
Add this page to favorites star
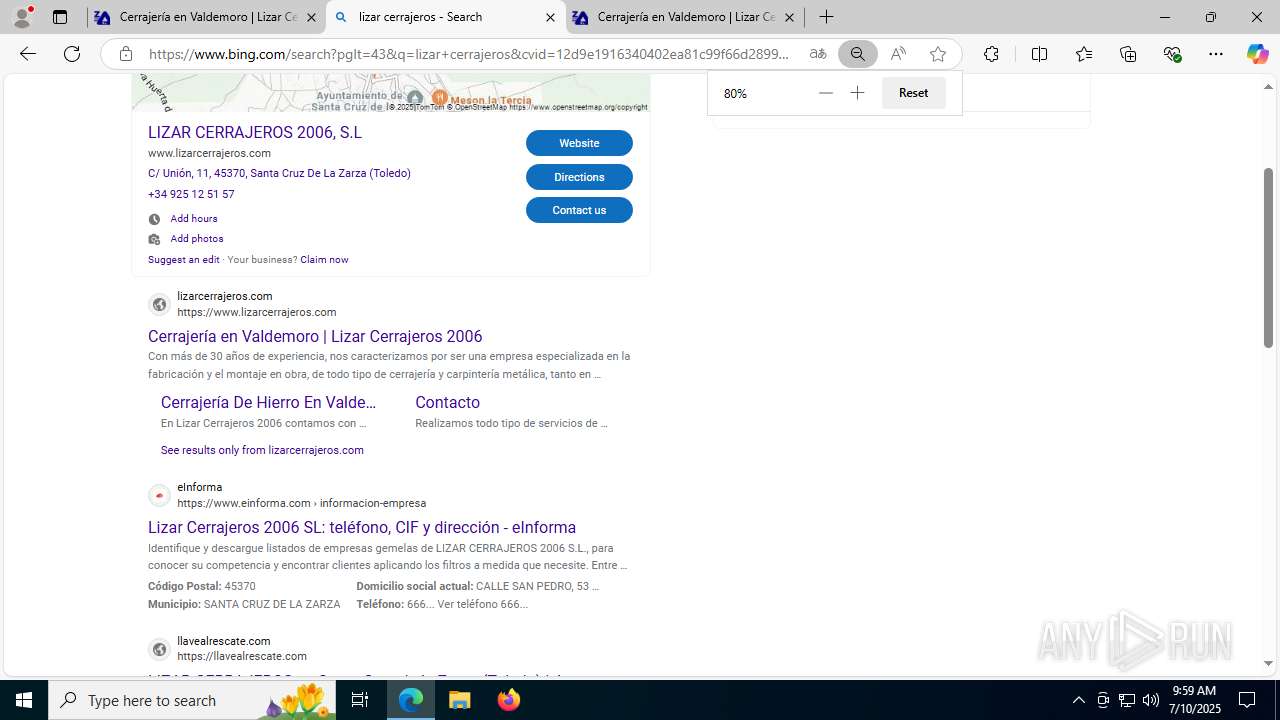pos(937,54)
